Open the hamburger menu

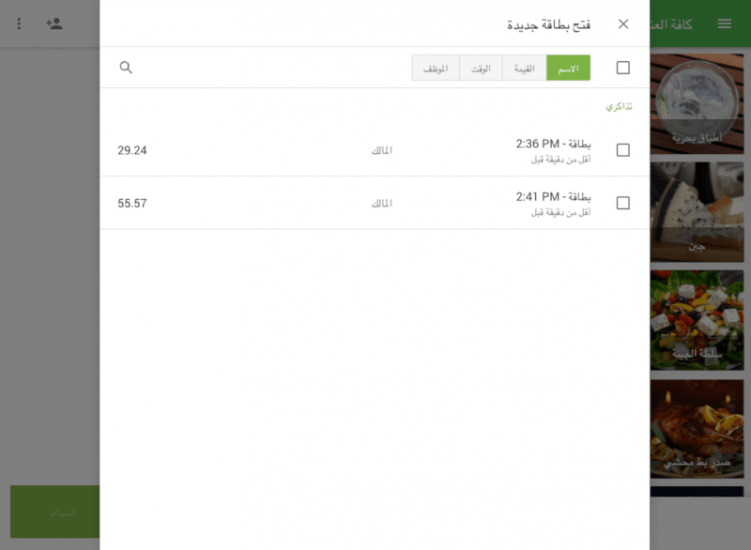pos(724,23)
